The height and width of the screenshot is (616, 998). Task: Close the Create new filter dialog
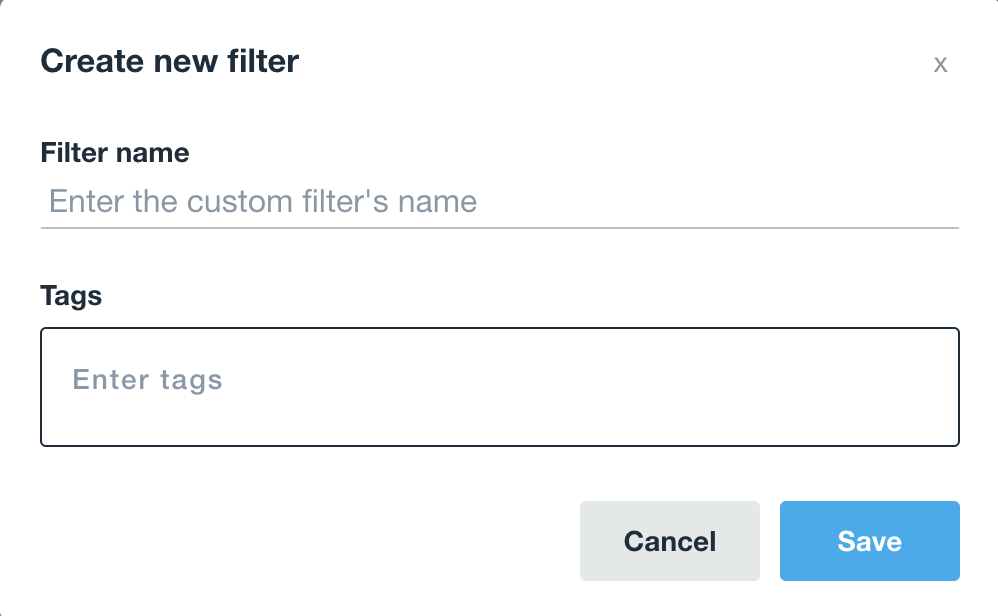point(940,65)
